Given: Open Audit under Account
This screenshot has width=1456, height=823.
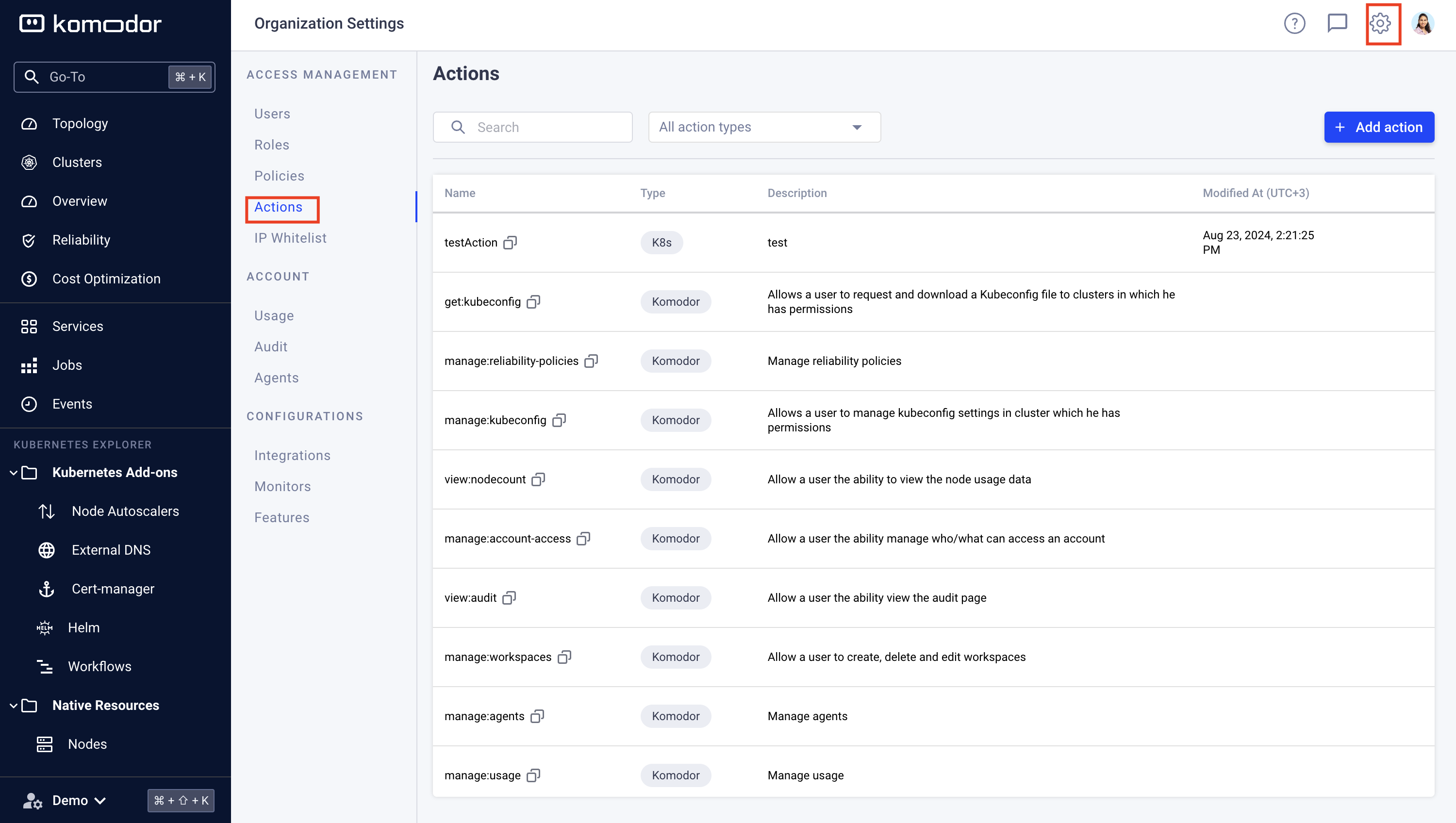Looking at the screenshot, I should coord(271,347).
